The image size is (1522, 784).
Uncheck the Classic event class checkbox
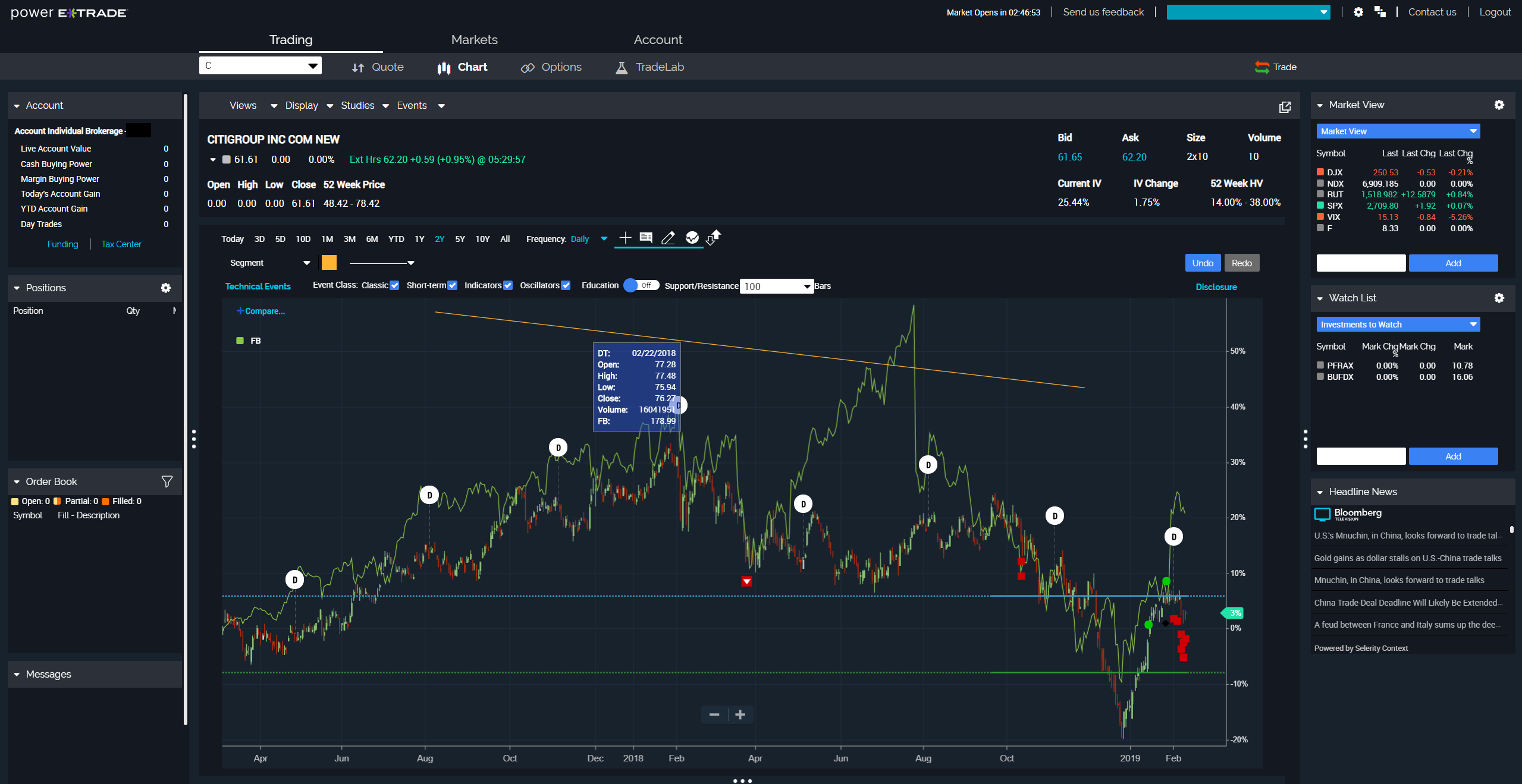click(394, 286)
